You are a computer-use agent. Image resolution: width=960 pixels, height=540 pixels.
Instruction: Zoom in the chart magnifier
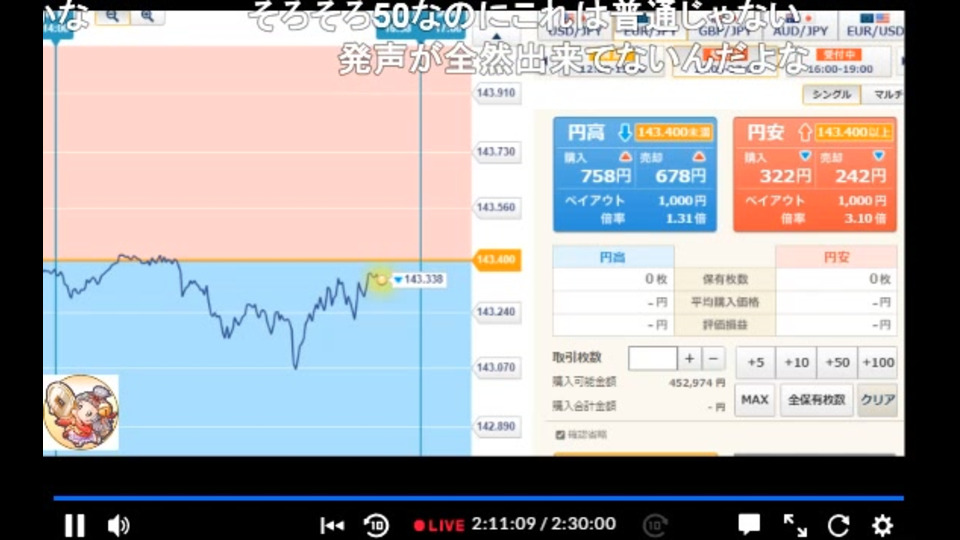click(147, 17)
